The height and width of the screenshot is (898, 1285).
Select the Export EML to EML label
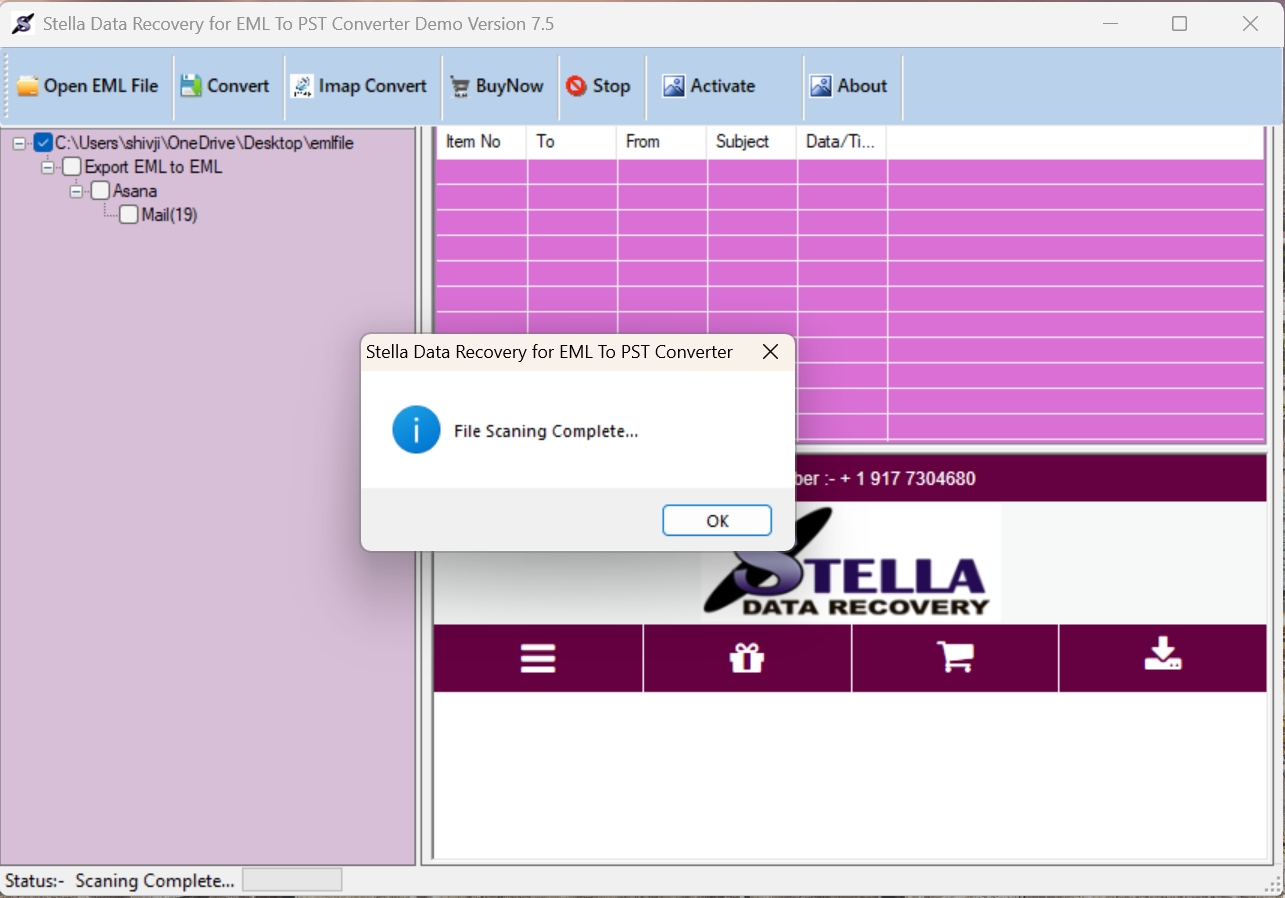click(x=153, y=167)
